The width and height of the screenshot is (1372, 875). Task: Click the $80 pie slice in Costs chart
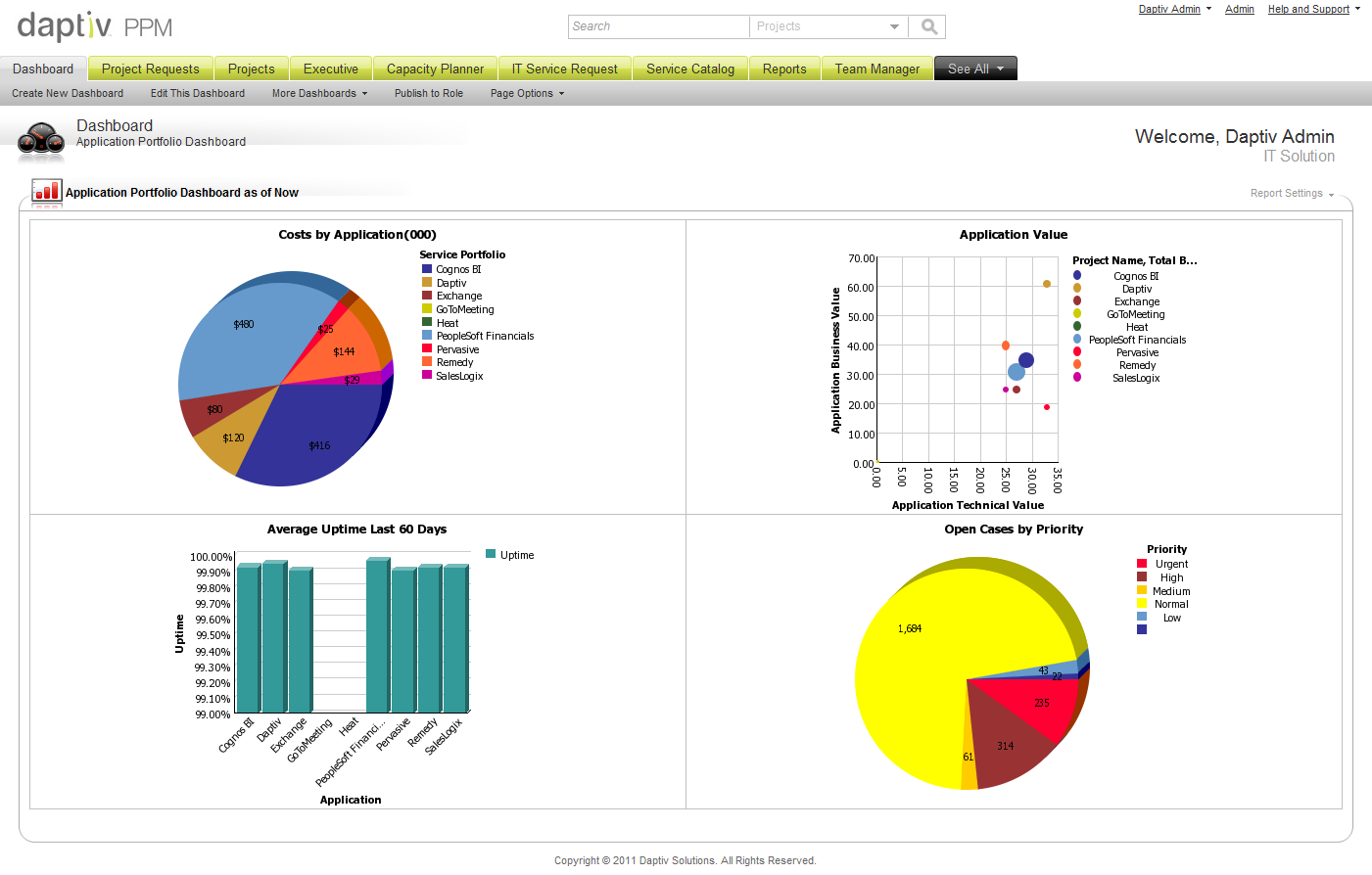pyautogui.click(x=213, y=411)
